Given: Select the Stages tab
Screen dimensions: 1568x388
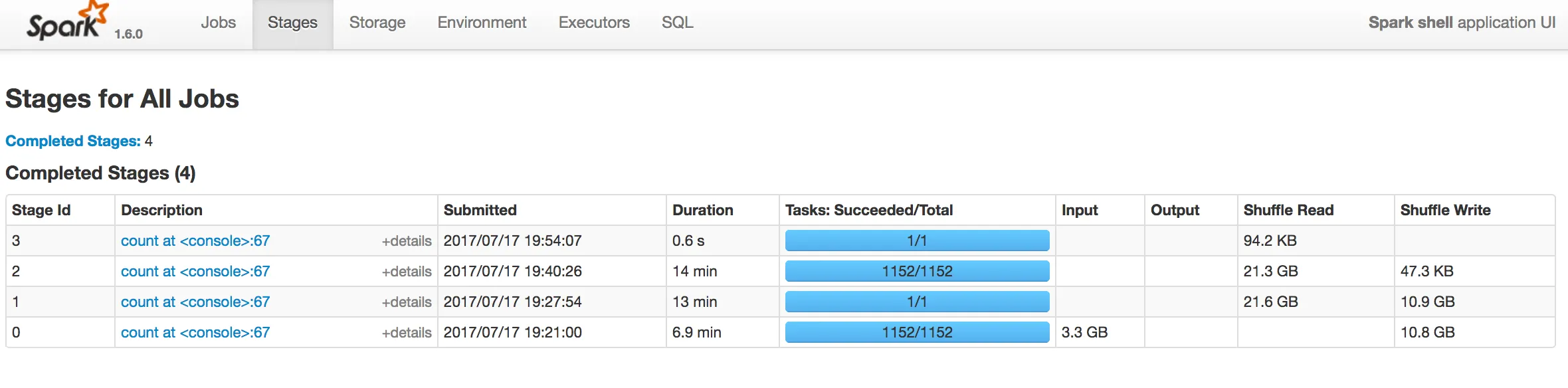Looking at the screenshot, I should tap(292, 23).
